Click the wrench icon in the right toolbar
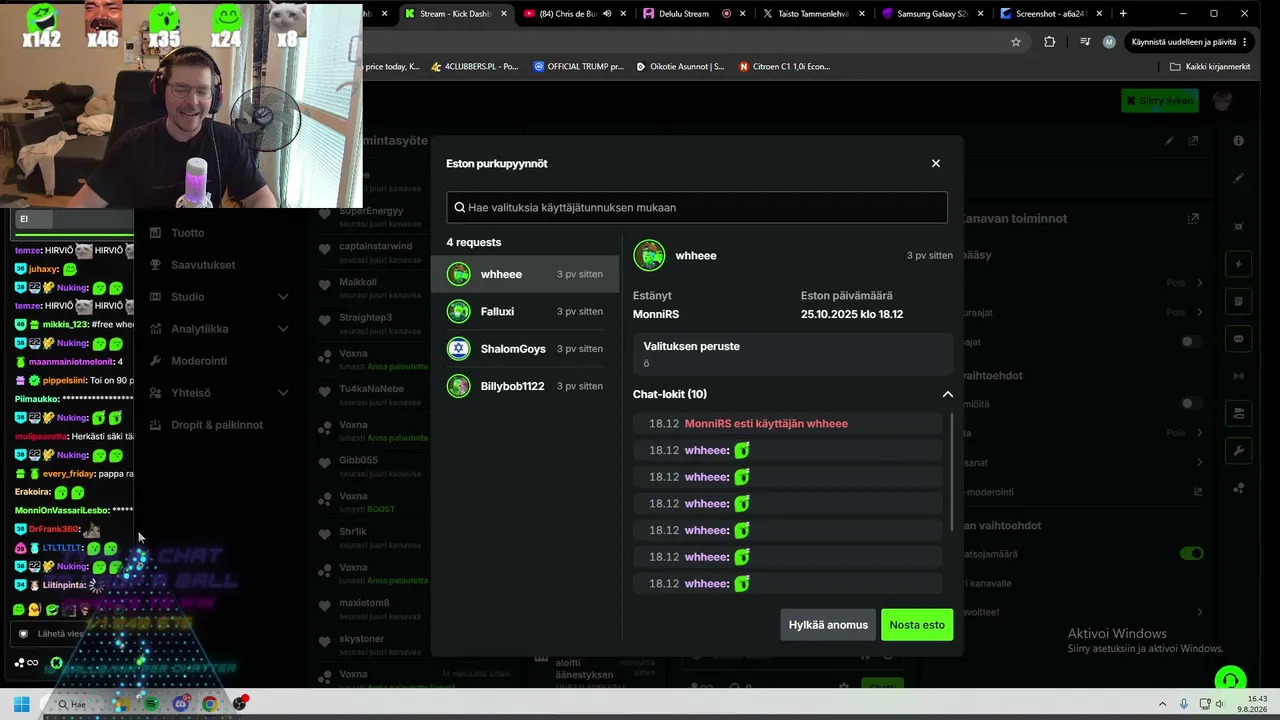The height and width of the screenshot is (720, 1280). click(1239, 451)
